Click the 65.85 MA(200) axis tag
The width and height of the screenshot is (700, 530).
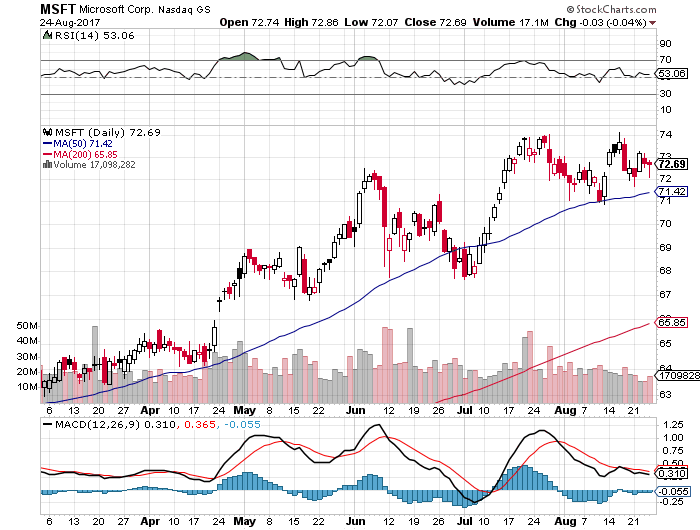672,322
